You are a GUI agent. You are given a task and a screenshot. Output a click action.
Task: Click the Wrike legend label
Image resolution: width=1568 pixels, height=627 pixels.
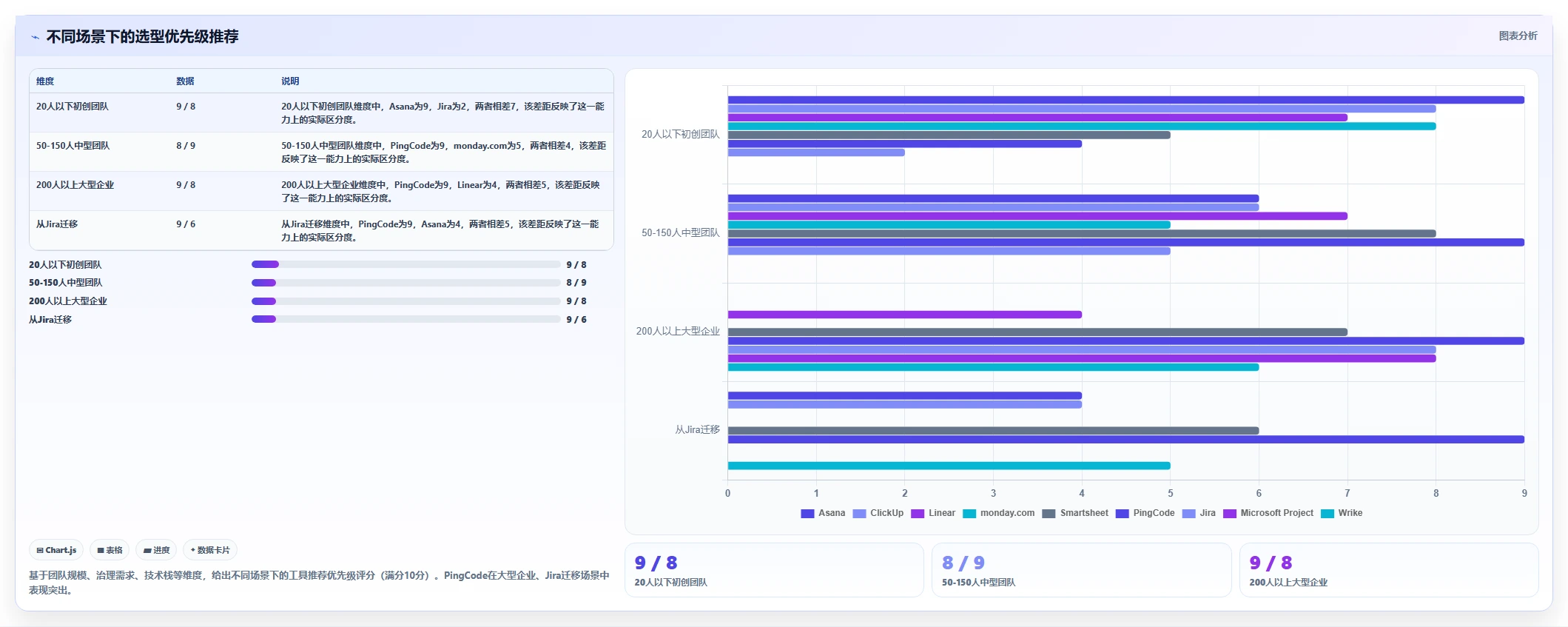pyautogui.click(x=1350, y=513)
